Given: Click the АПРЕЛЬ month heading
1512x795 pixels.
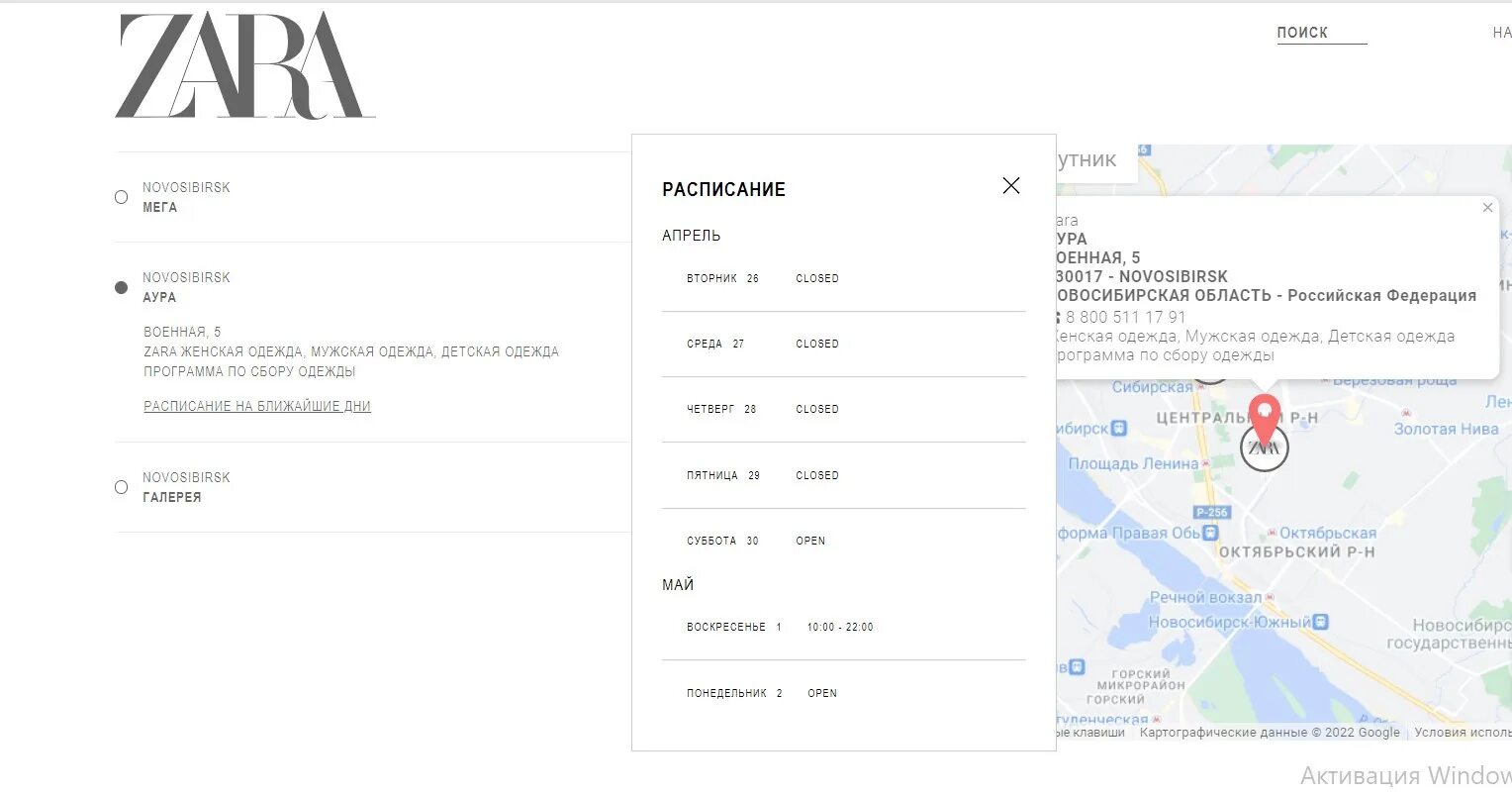Looking at the screenshot, I should tap(692, 236).
